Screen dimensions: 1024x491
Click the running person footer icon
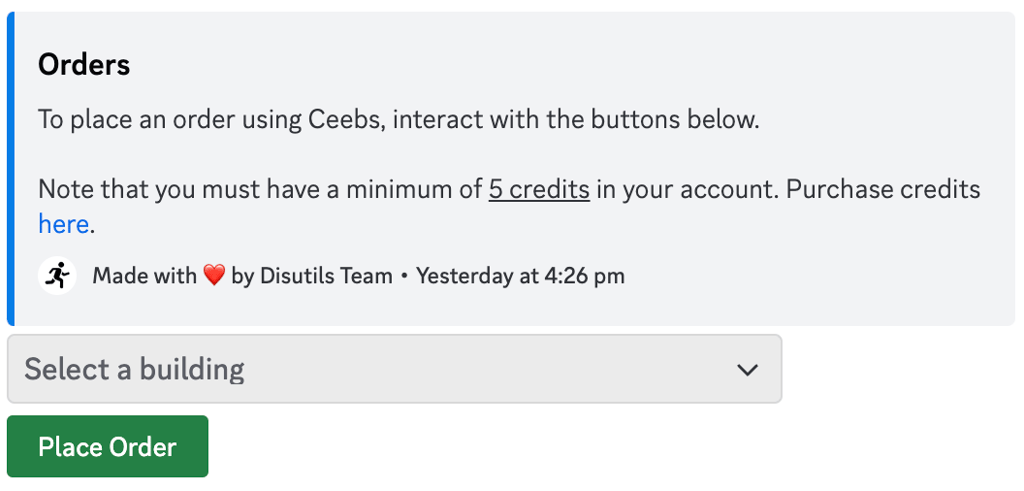pyautogui.click(x=57, y=275)
